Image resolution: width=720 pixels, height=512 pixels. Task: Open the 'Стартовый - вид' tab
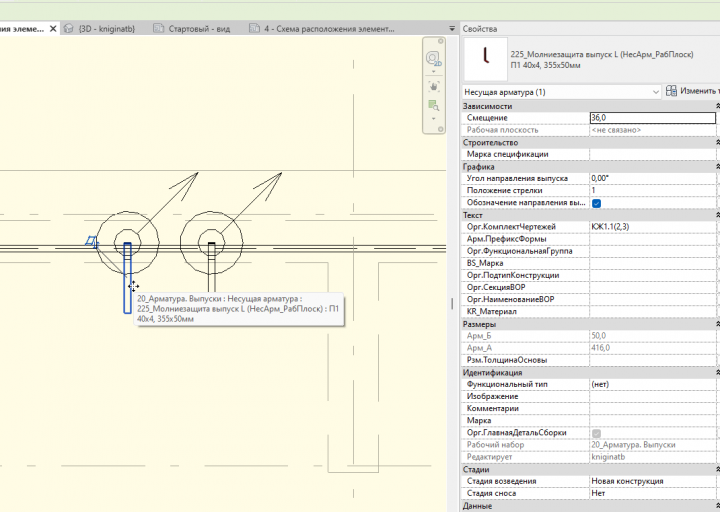198,29
